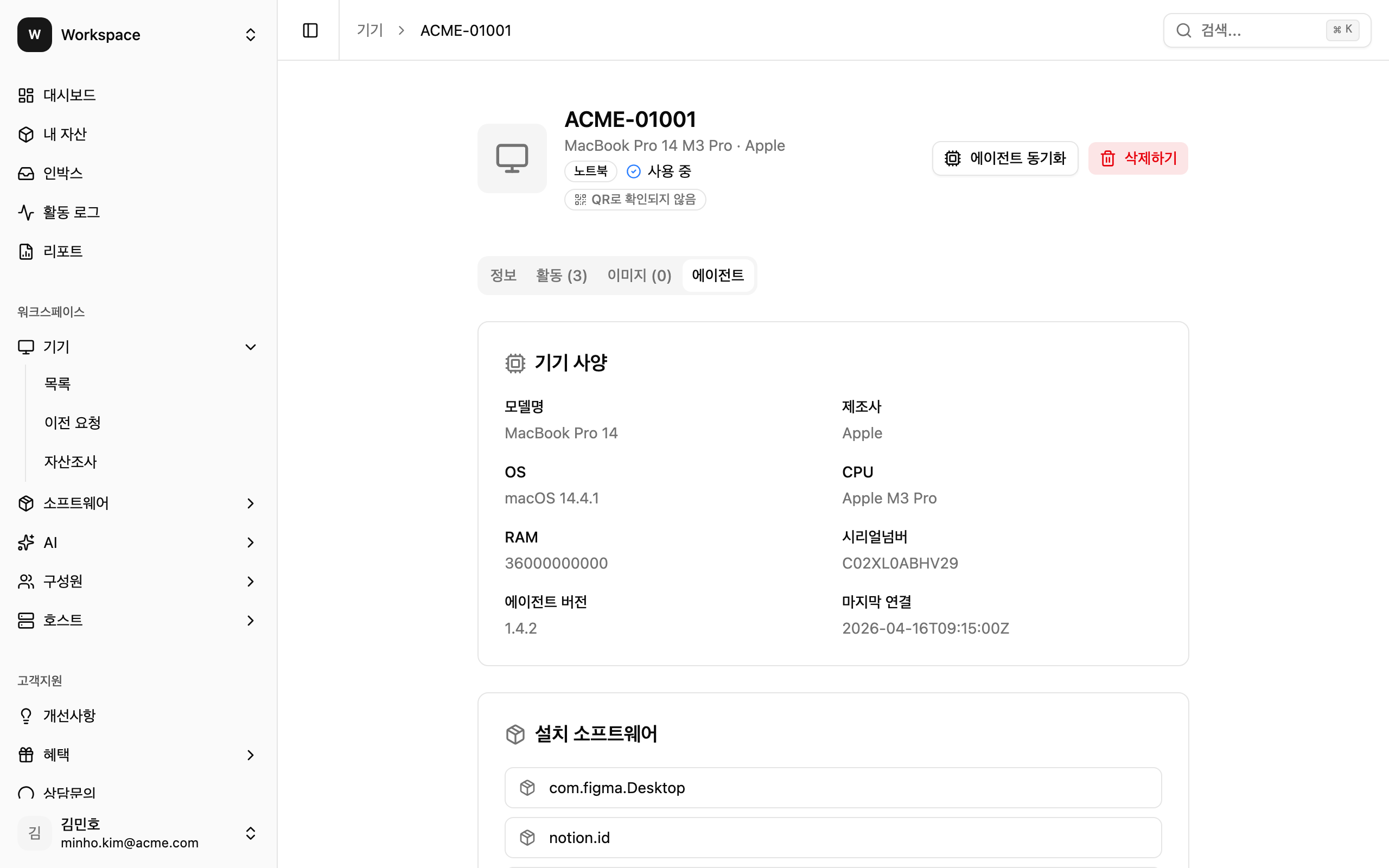
Task: Click the 개선사항 lightbulb icon
Action: [x=26, y=716]
